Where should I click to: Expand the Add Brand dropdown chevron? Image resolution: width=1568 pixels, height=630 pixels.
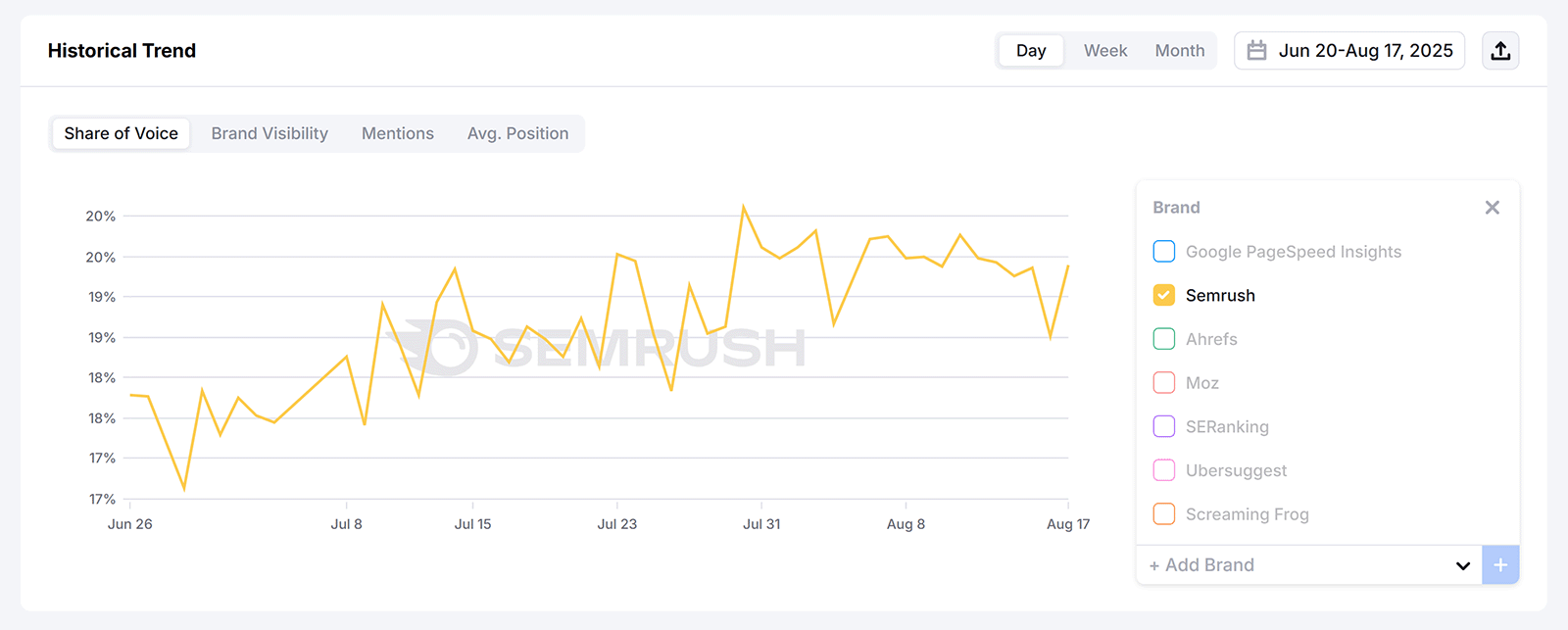point(1463,565)
